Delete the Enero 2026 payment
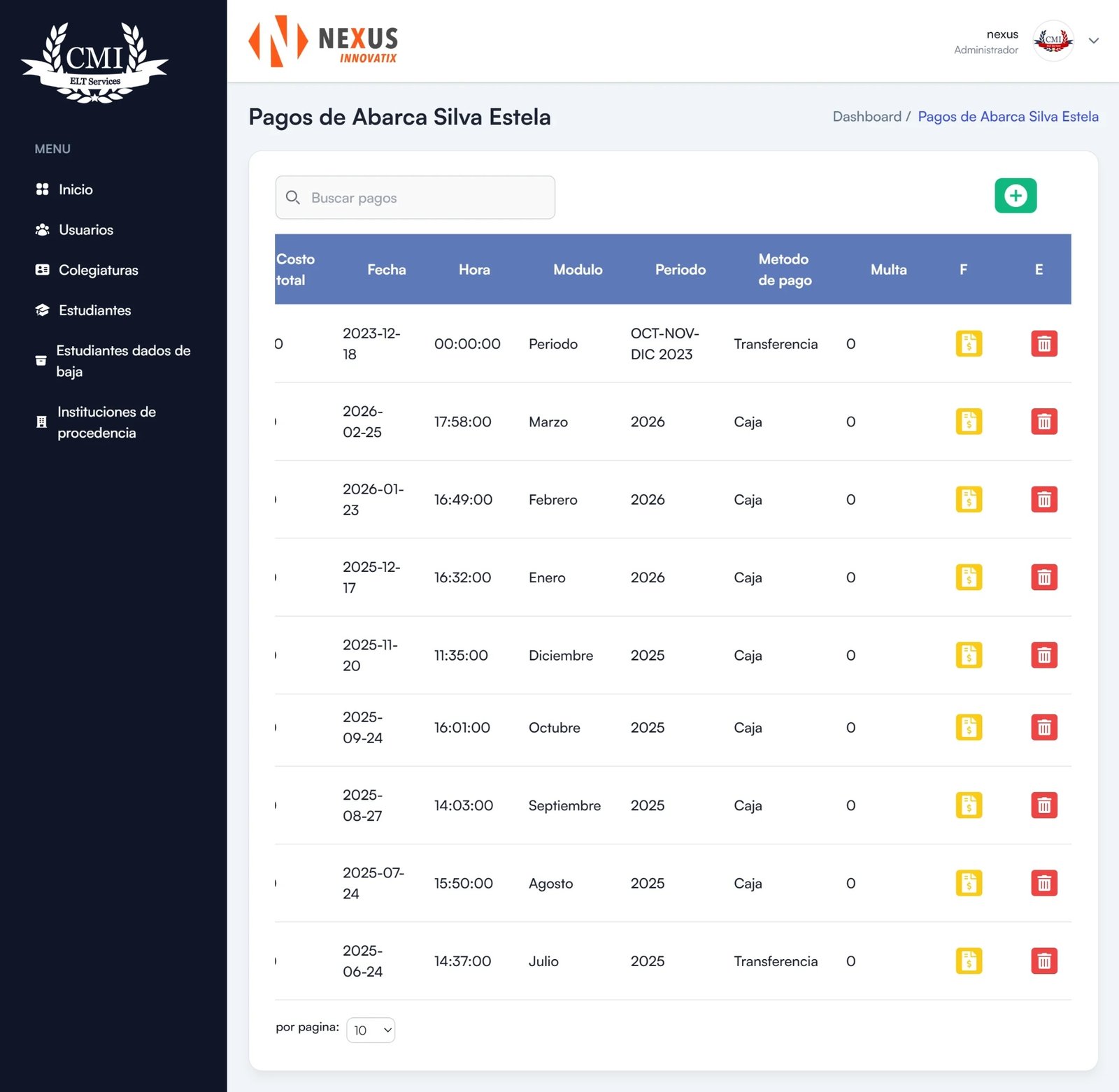This screenshot has height=1092, width=1119. click(x=1043, y=577)
